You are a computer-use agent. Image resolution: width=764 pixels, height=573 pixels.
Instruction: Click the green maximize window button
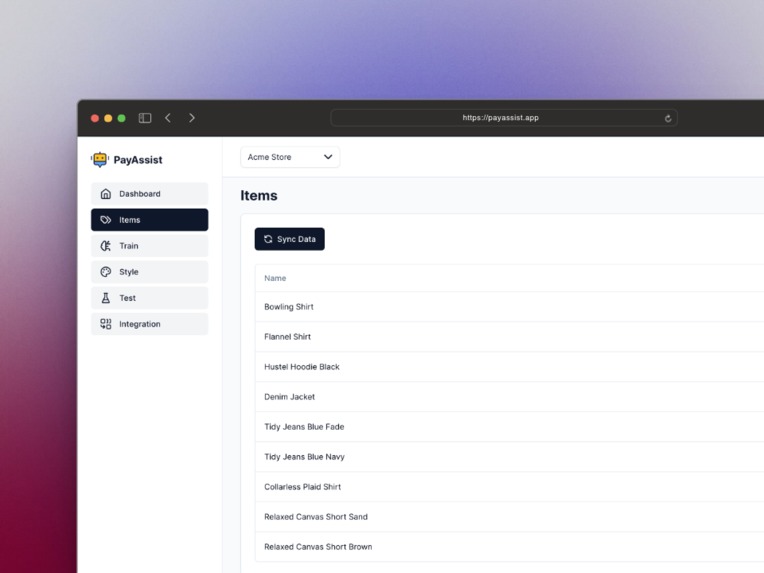(122, 118)
